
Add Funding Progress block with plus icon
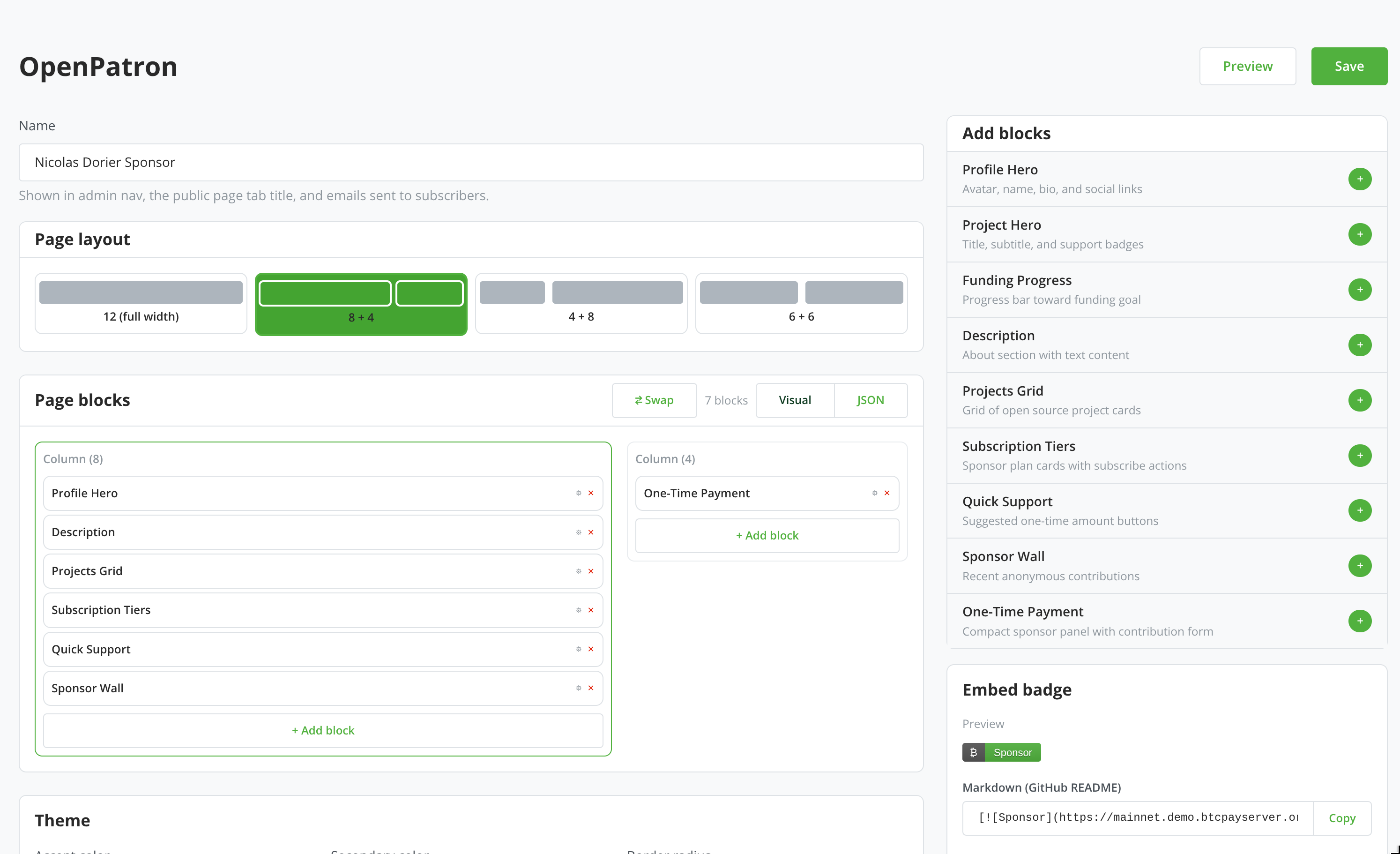tap(1360, 289)
